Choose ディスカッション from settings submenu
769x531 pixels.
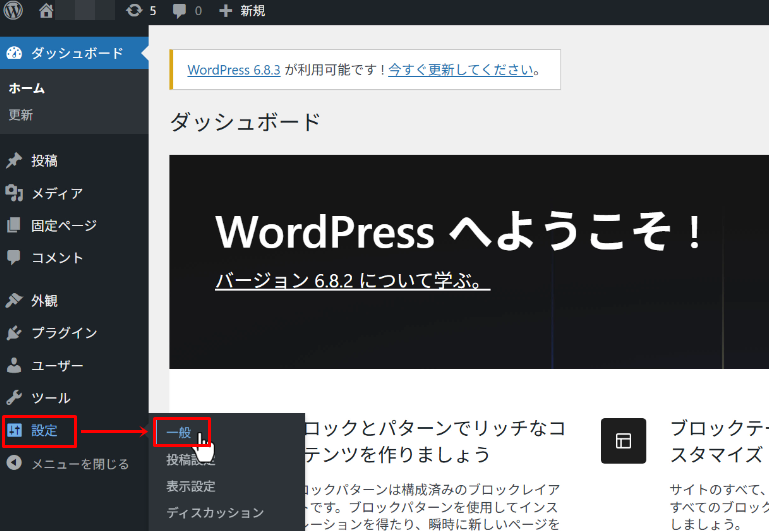[x=215, y=513]
